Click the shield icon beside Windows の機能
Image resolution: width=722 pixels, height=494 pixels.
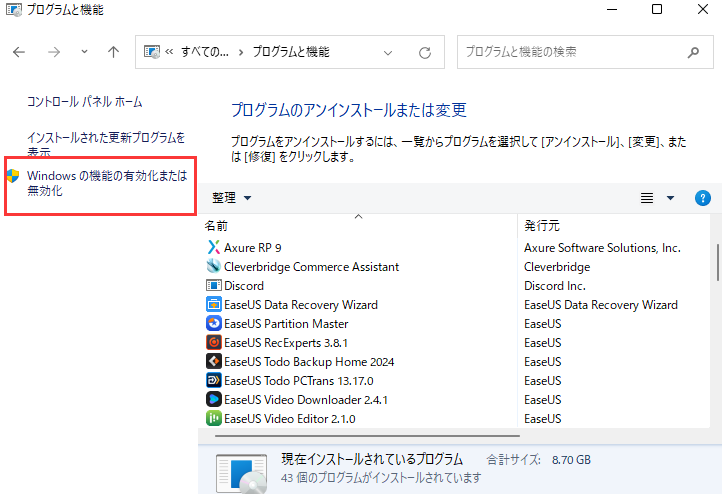(x=13, y=175)
